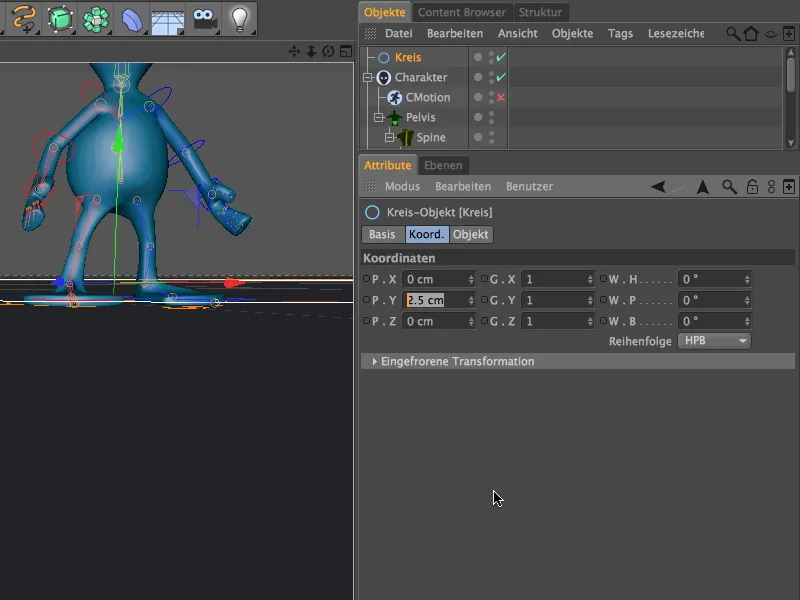This screenshot has height=600, width=800.
Task: Click the P.Y value field
Action: click(439, 300)
